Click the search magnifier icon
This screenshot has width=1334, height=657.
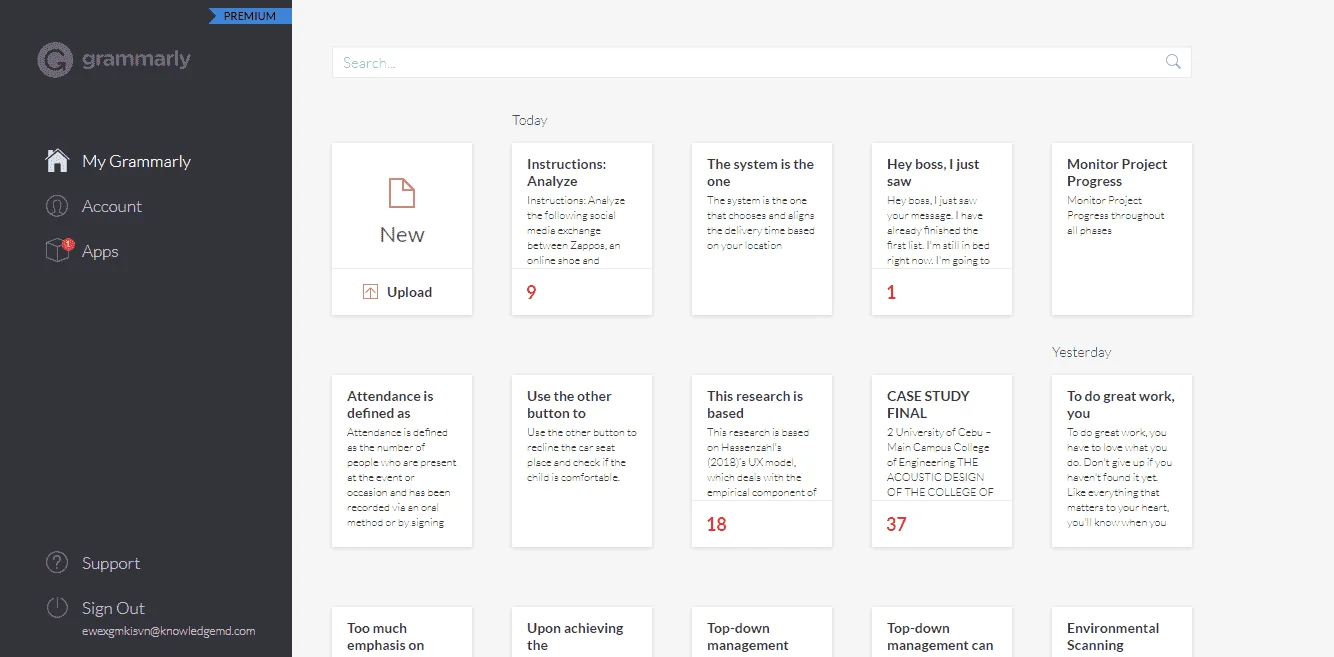(1173, 62)
